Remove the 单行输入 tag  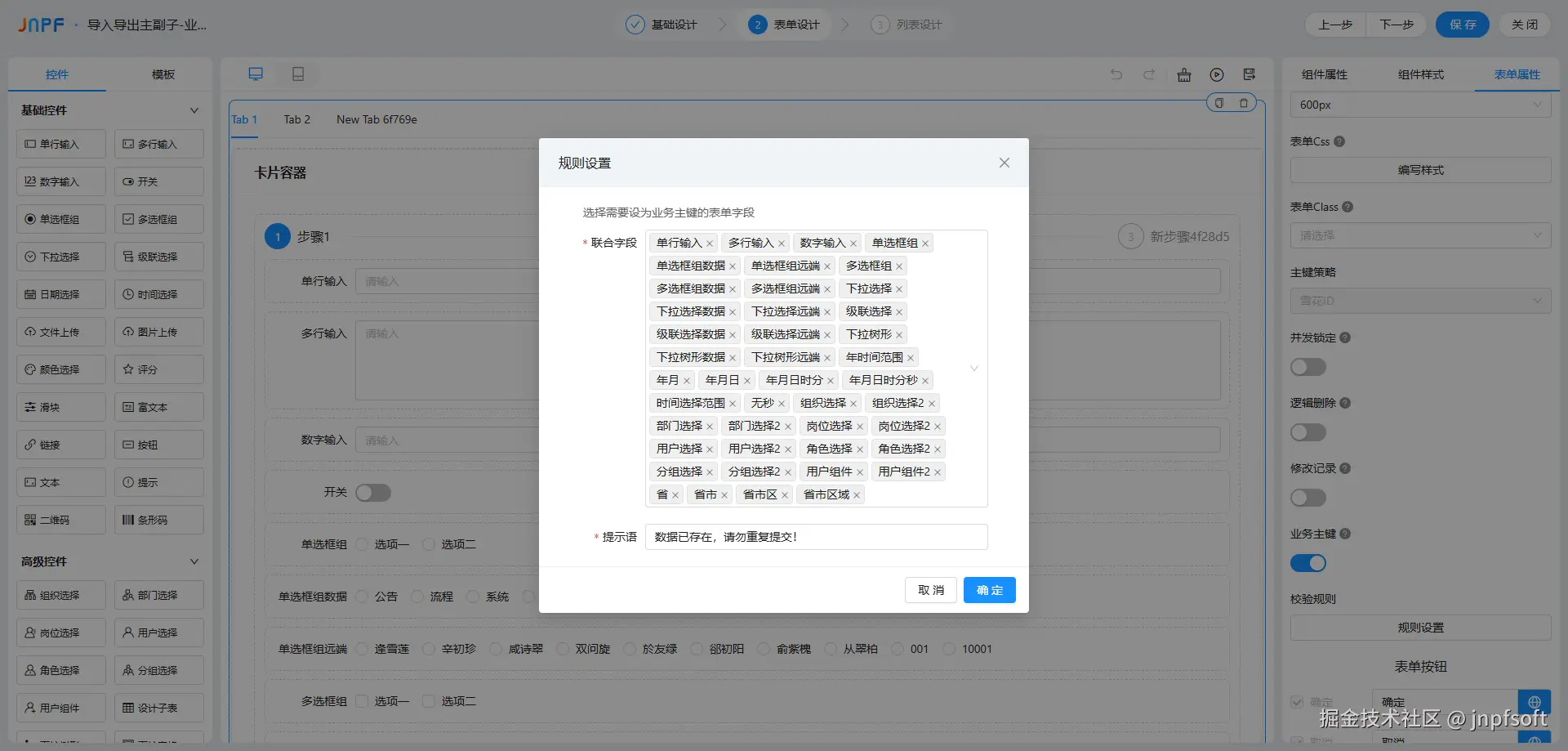pyautogui.click(x=710, y=244)
